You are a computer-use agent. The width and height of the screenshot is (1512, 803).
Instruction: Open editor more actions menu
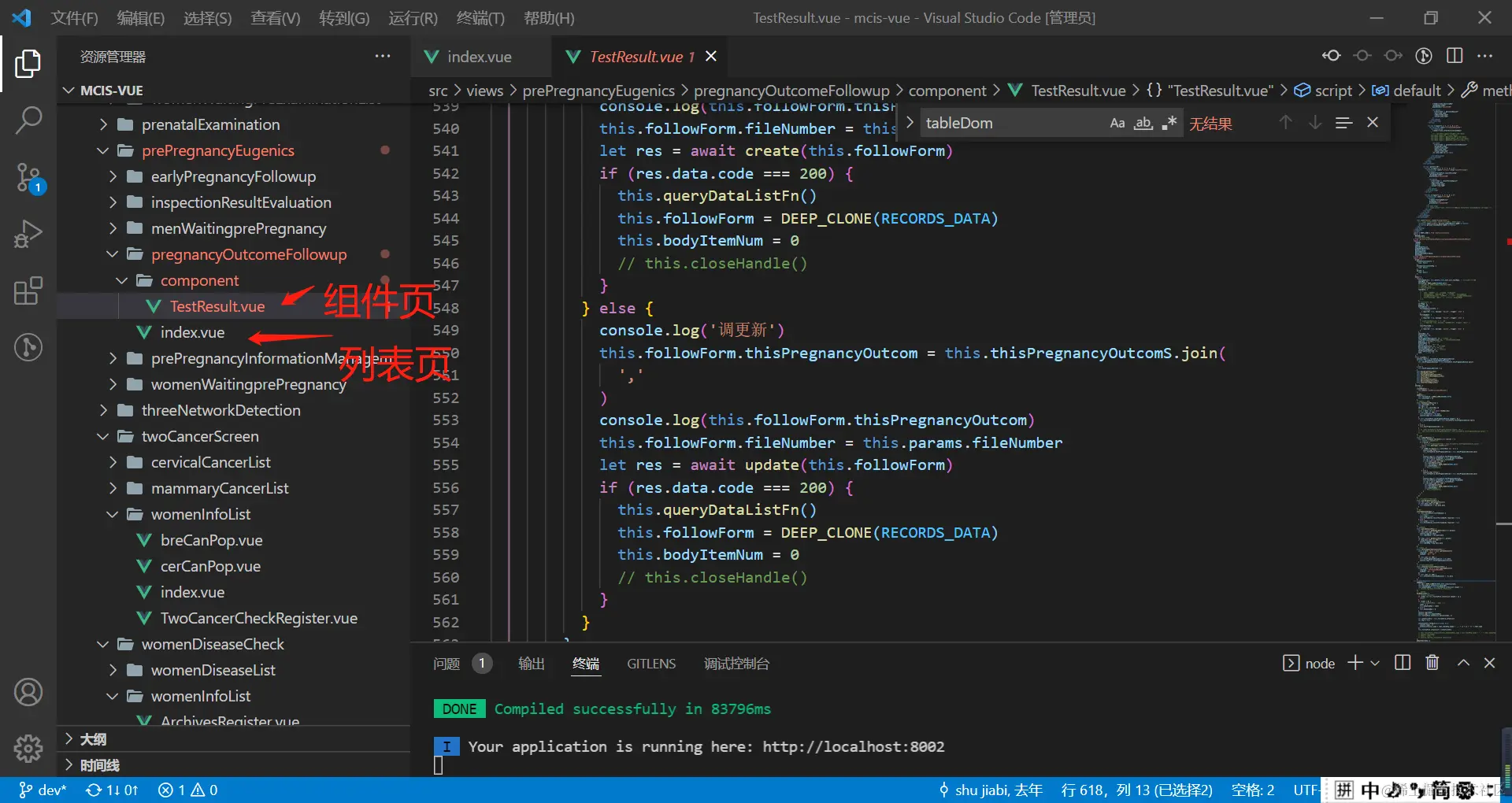click(1485, 55)
